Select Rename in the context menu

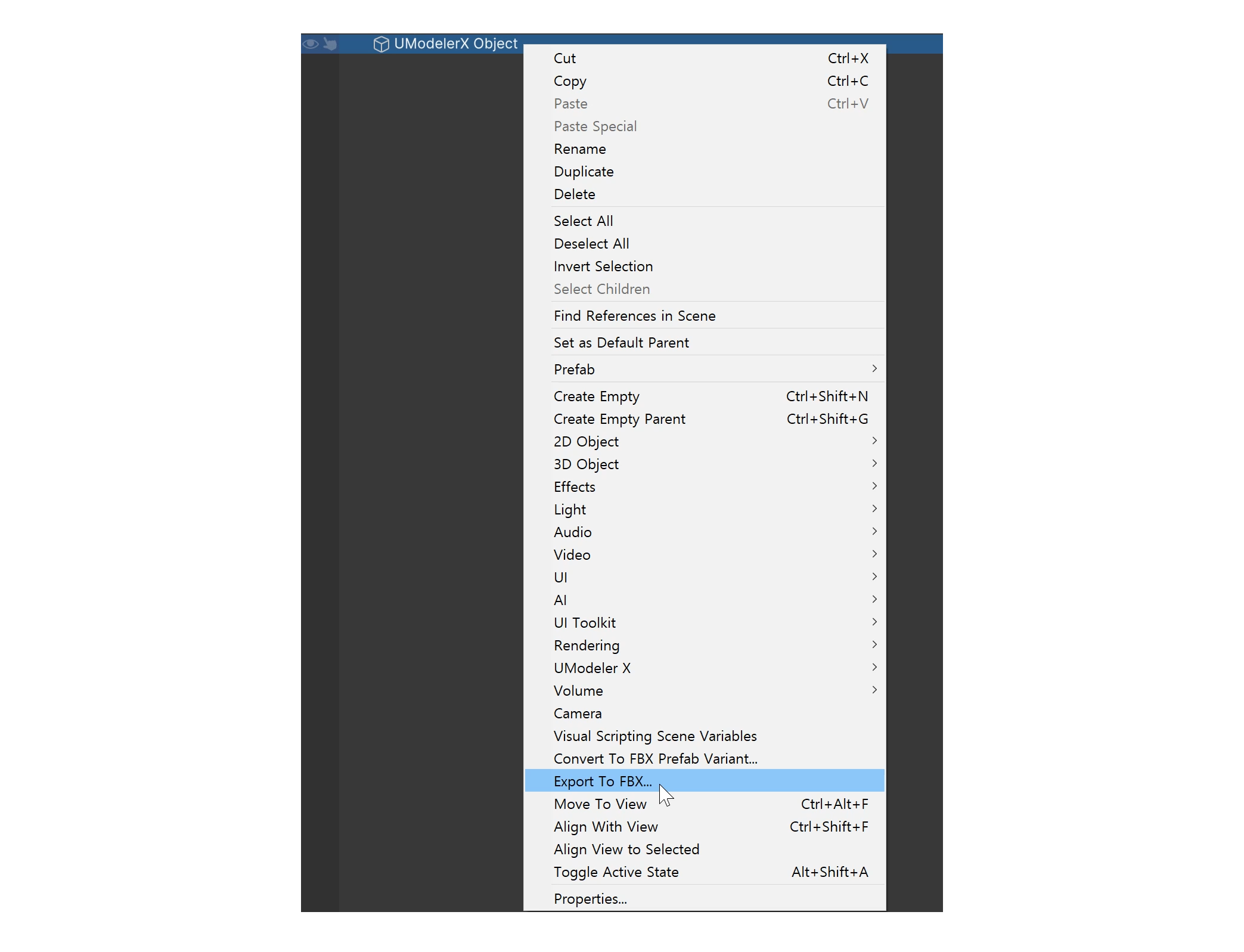tap(705, 149)
